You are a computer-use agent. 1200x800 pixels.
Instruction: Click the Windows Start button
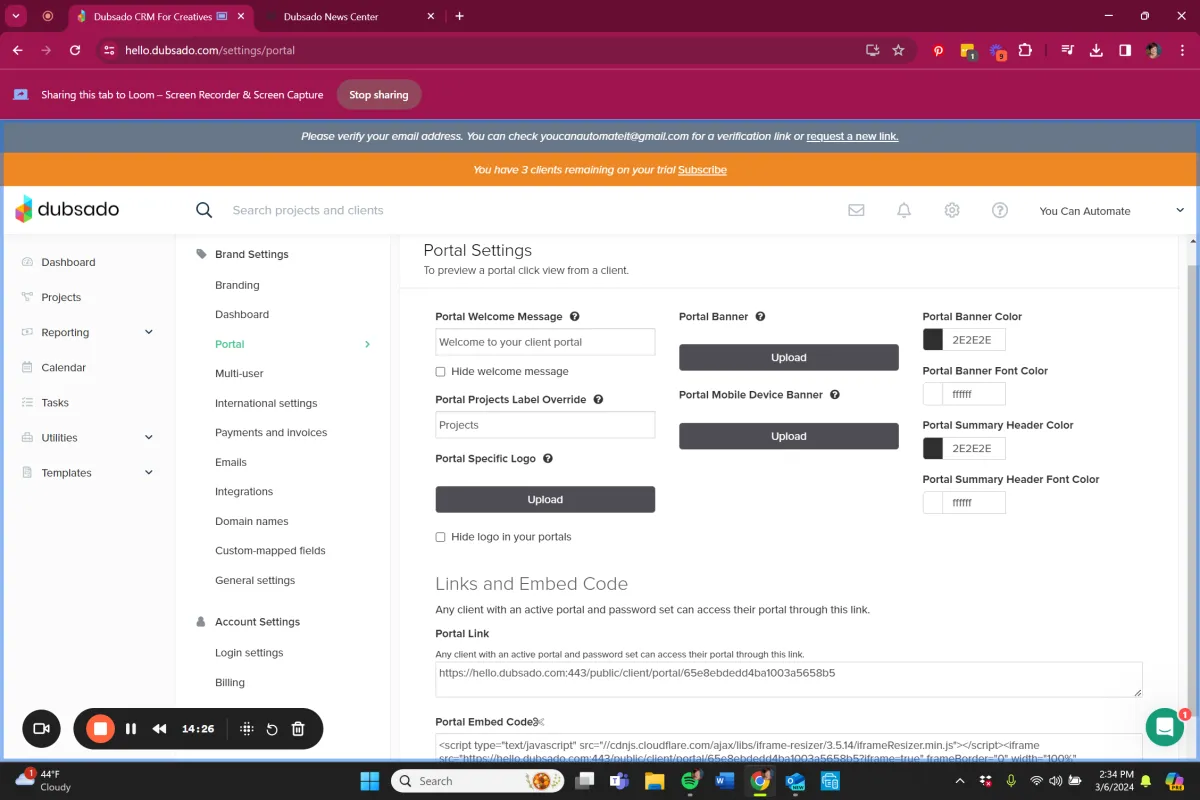click(369, 781)
